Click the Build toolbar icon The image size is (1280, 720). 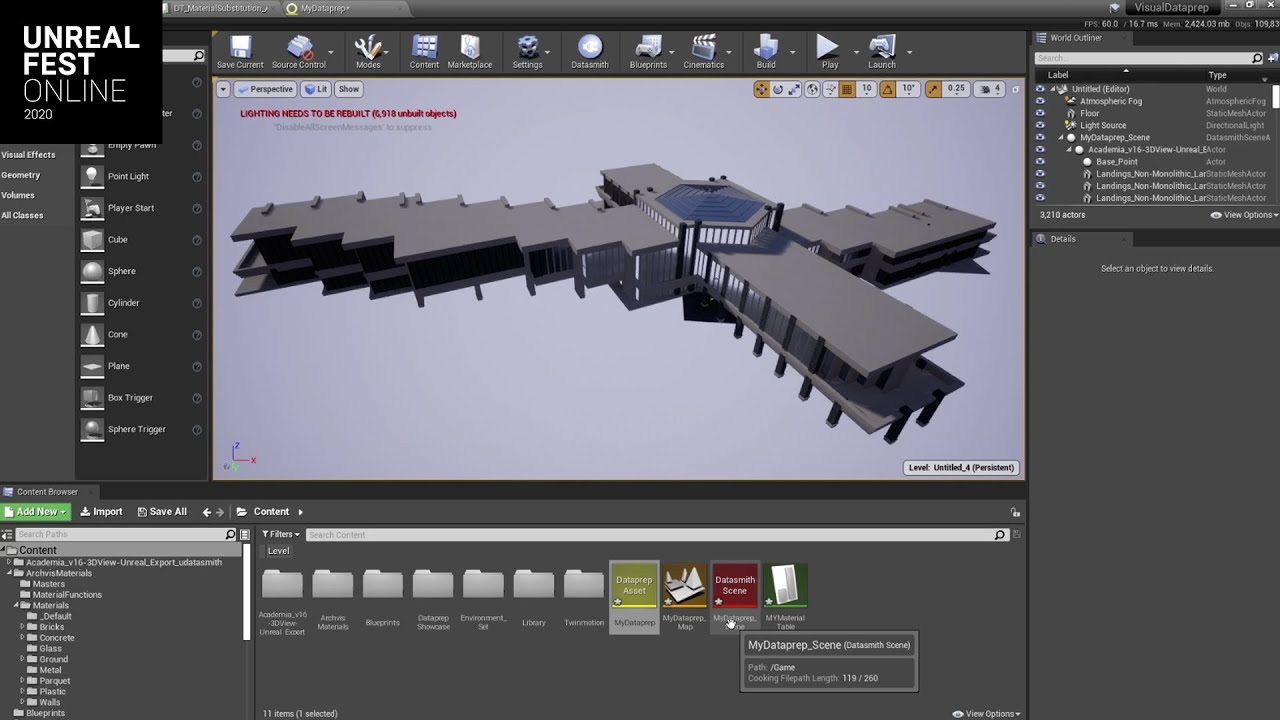tap(766, 52)
